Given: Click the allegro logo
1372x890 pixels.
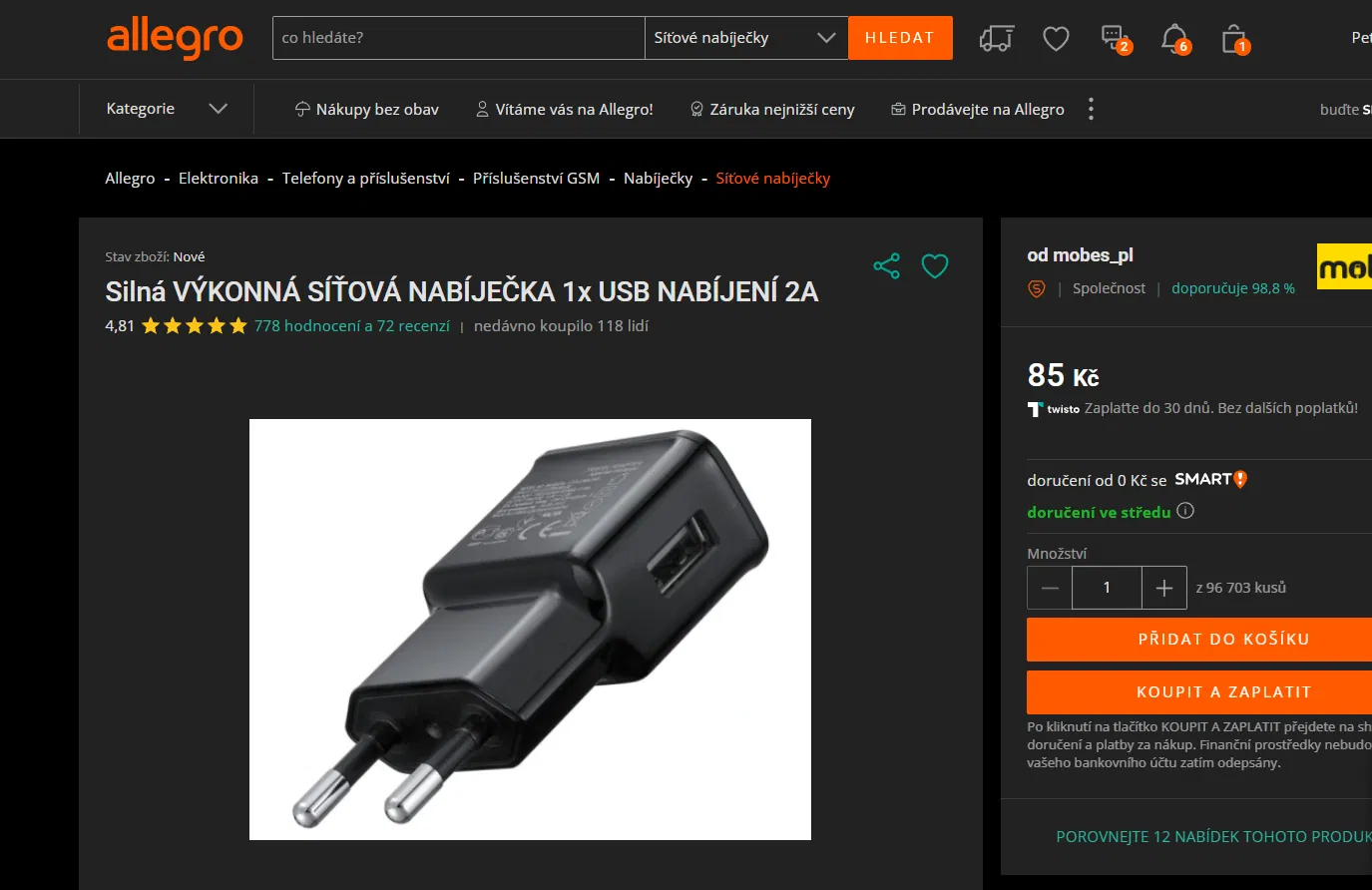Looking at the screenshot, I should pyautogui.click(x=175, y=38).
